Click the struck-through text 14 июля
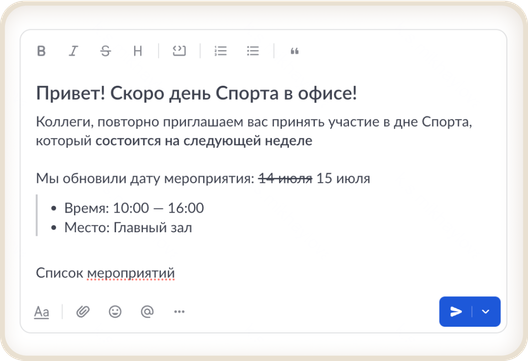Viewport: 528px width, 361px height. pos(285,178)
